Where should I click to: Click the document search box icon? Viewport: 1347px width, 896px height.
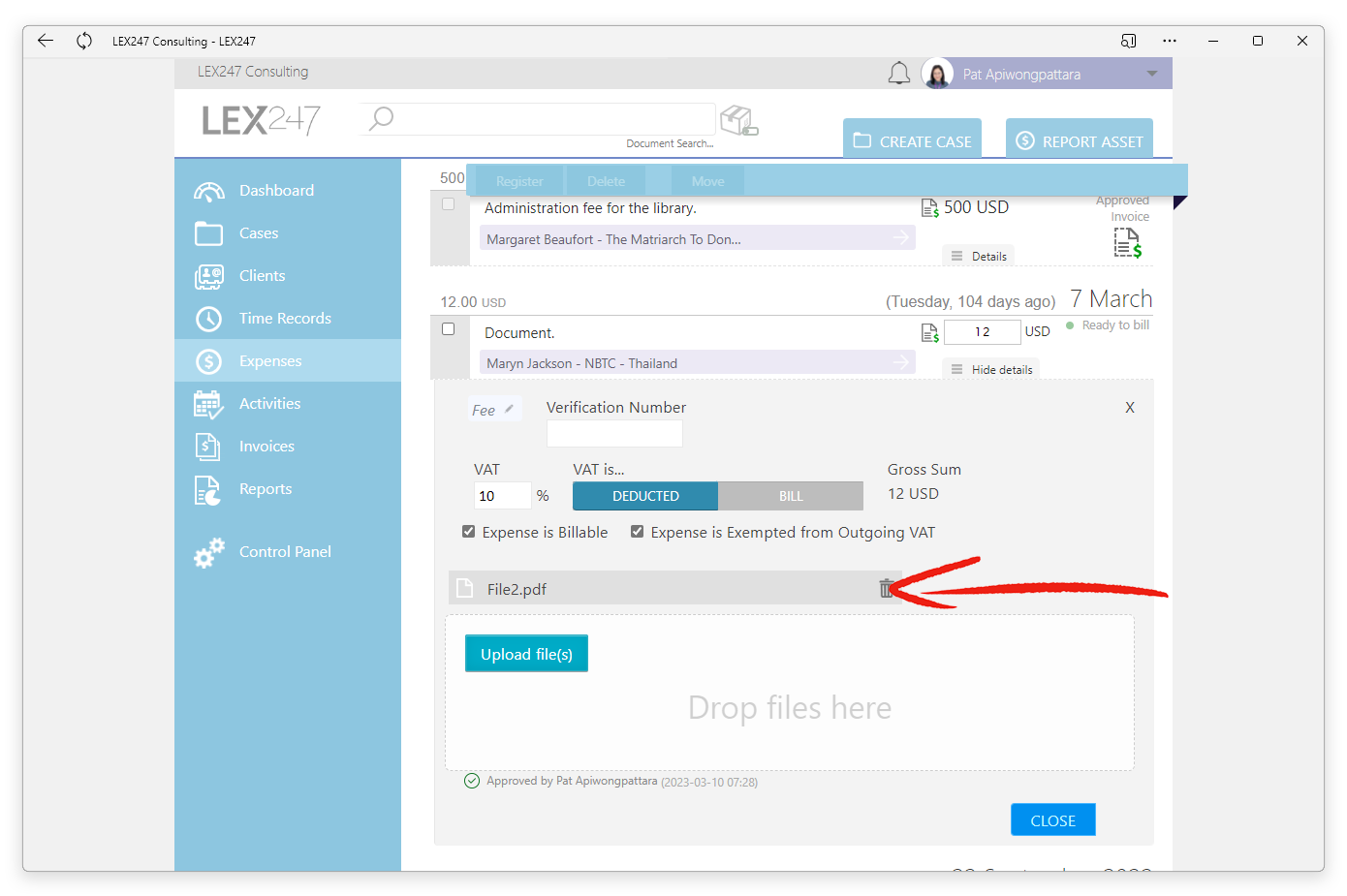coord(738,120)
